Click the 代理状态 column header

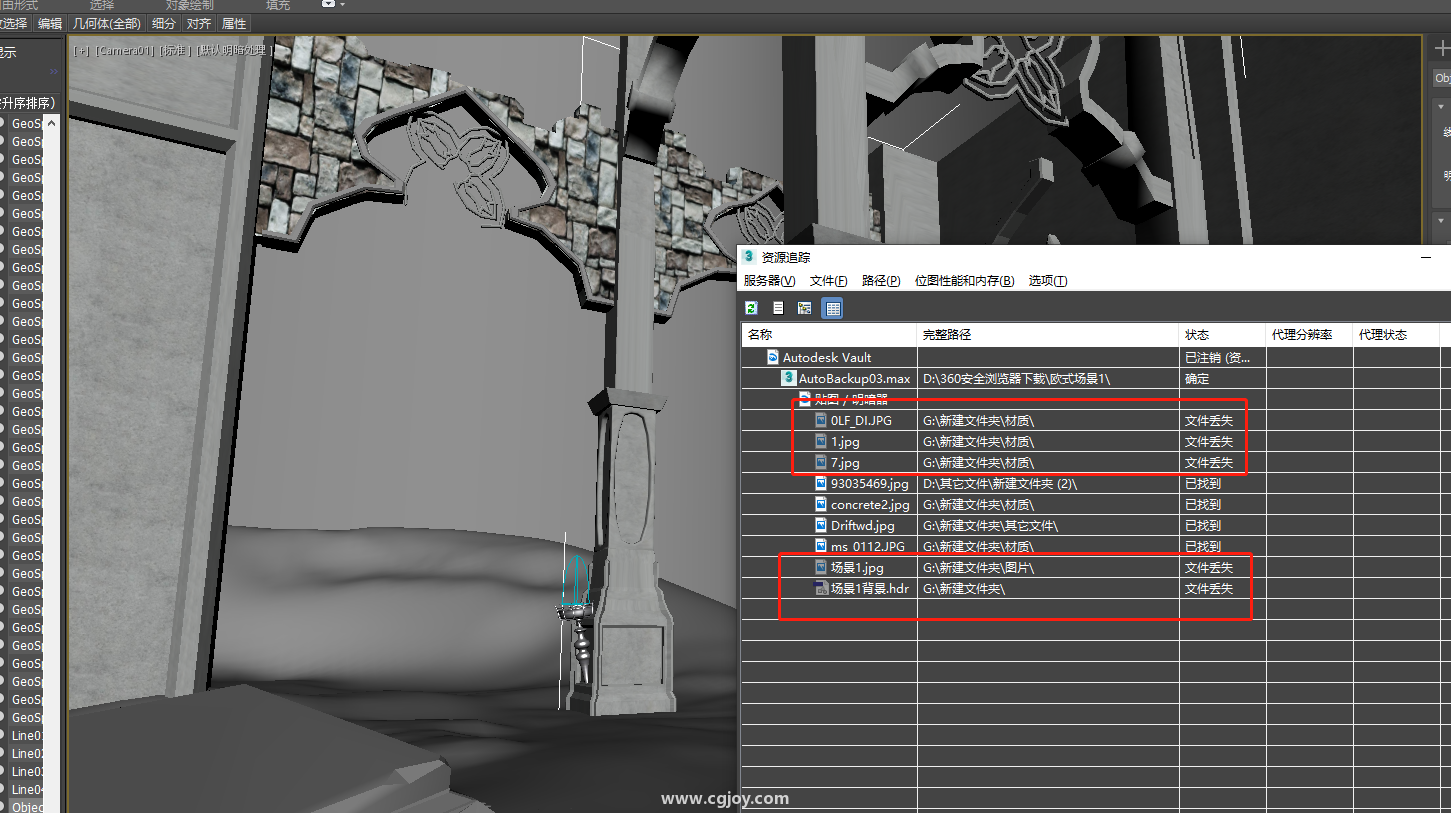[x=1396, y=335]
